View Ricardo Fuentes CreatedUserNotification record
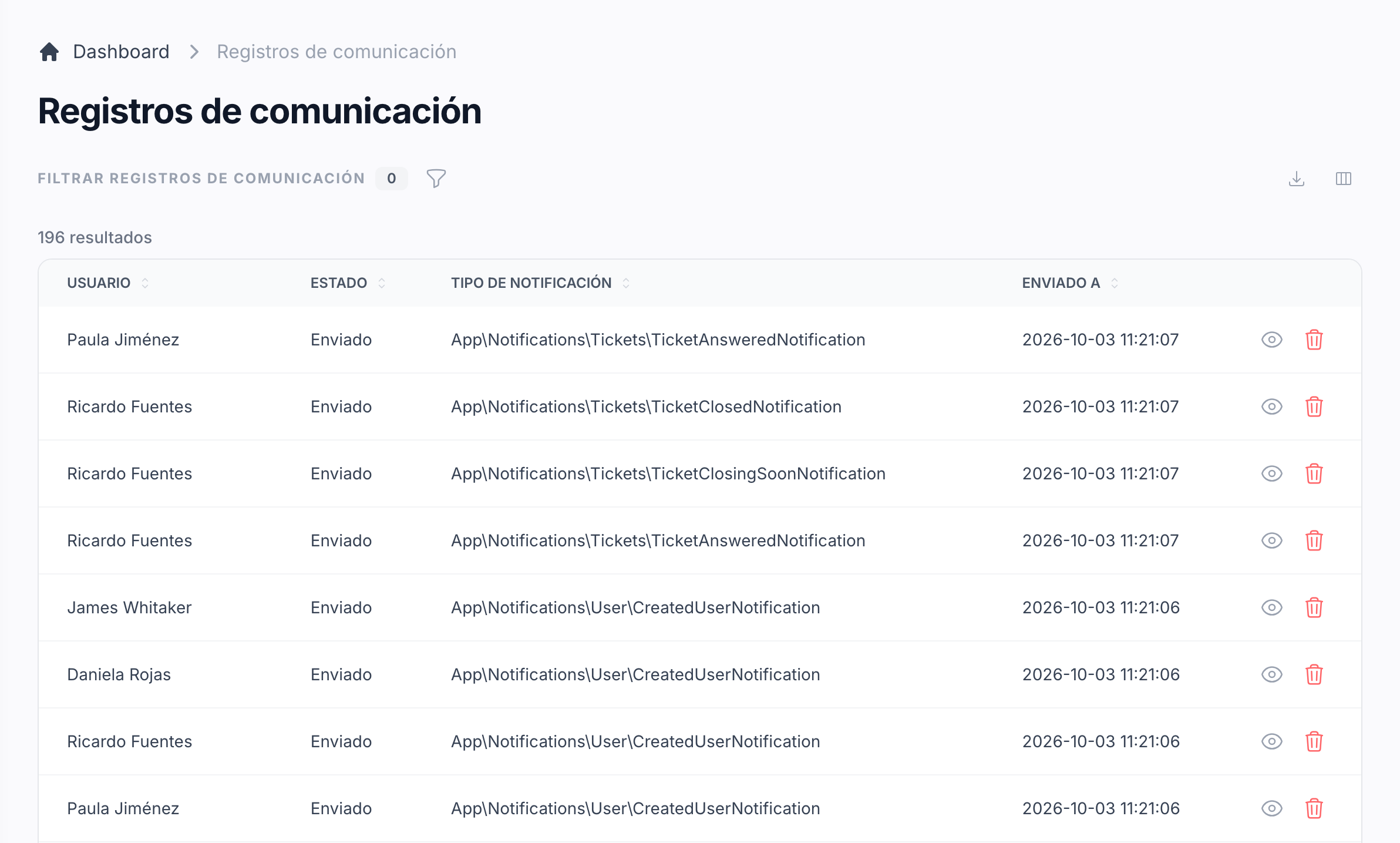This screenshot has width=1400, height=843. pyautogui.click(x=1272, y=741)
